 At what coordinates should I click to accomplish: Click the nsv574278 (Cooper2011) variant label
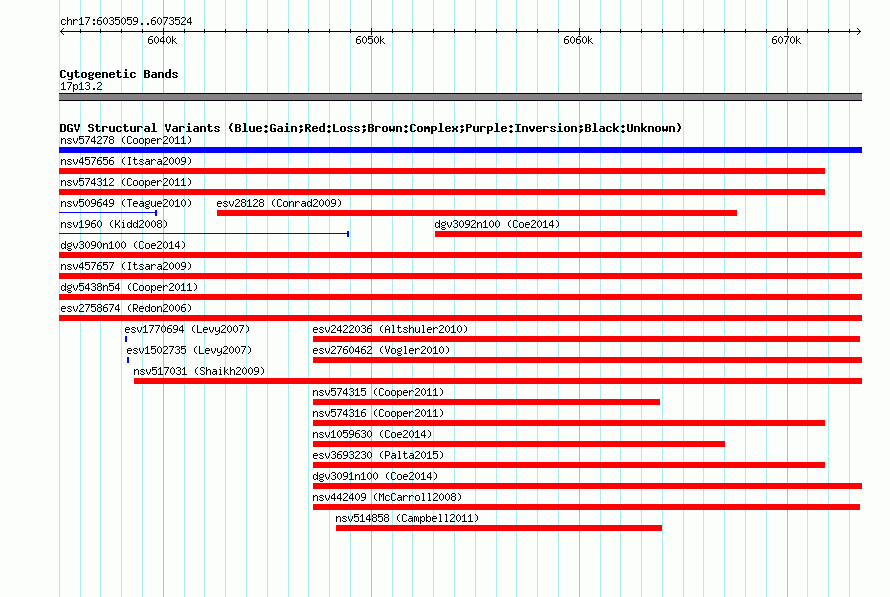[x=126, y=140]
